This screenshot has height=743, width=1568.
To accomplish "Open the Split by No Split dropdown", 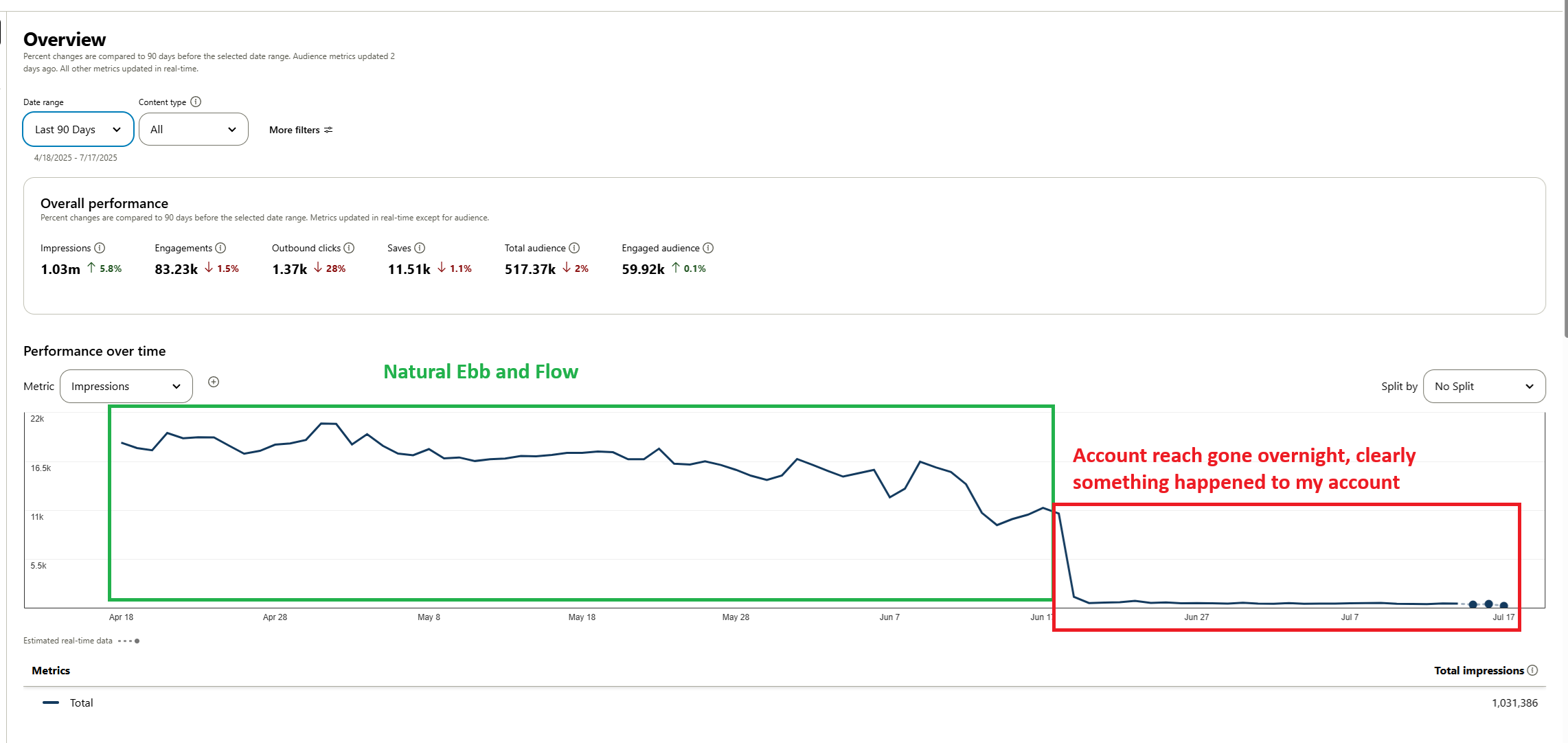I will (1484, 386).
